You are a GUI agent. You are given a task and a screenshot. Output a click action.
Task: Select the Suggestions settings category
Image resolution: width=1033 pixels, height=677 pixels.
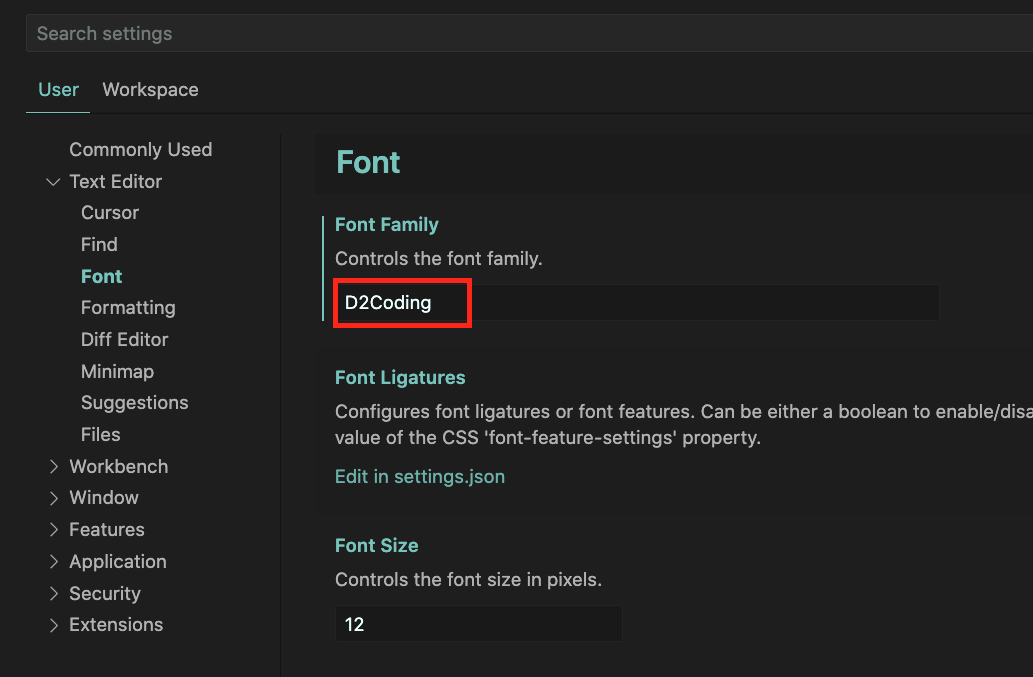[134, 402]
